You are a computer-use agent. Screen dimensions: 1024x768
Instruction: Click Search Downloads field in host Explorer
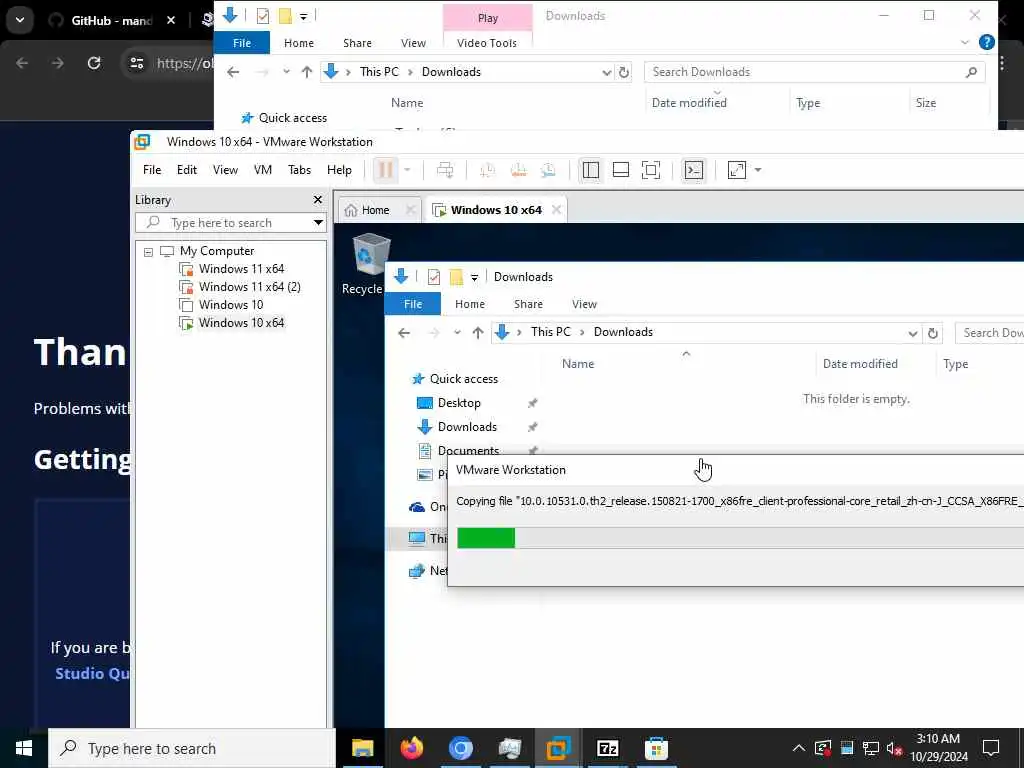(814, 72)
